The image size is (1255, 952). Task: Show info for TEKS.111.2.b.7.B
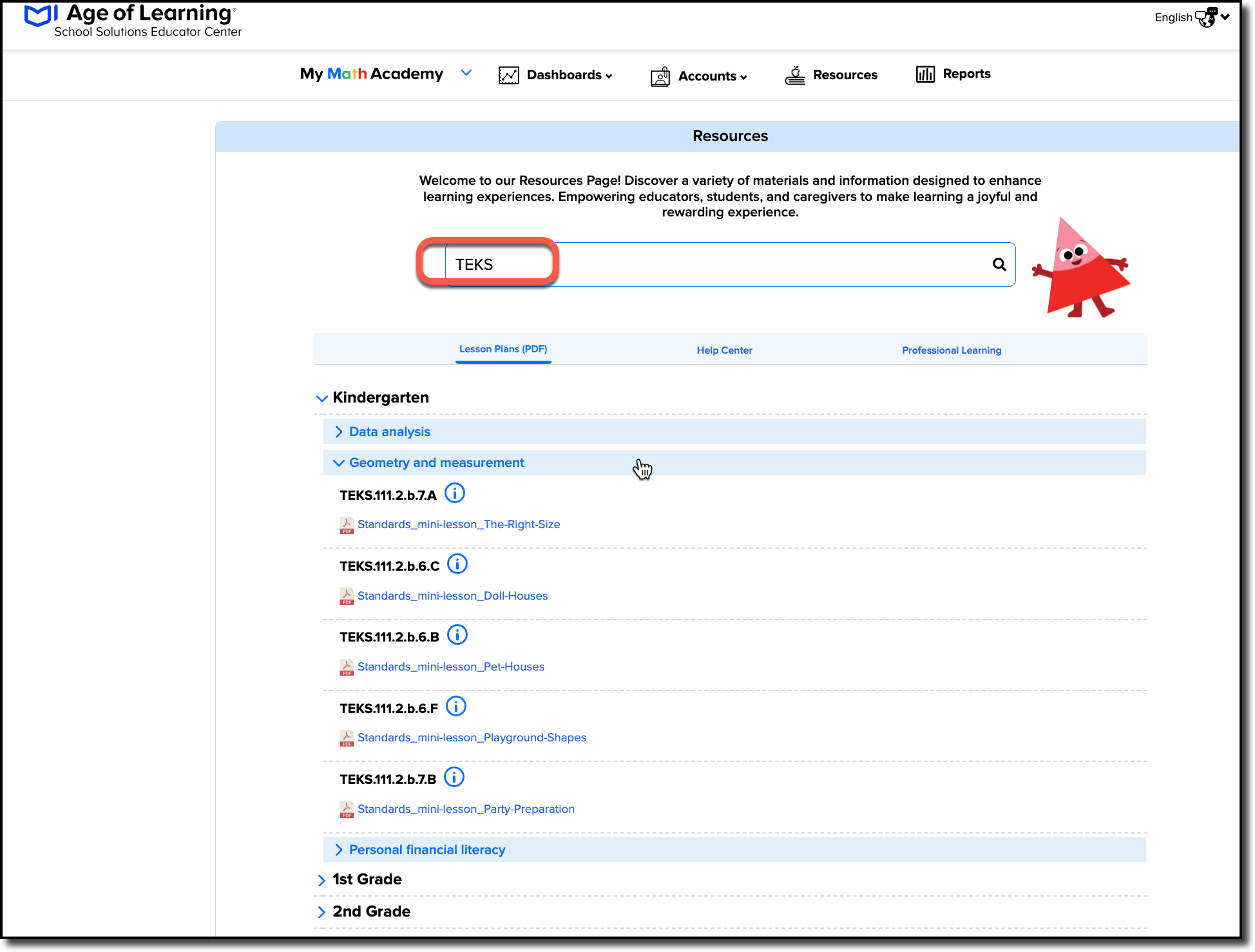454,777
